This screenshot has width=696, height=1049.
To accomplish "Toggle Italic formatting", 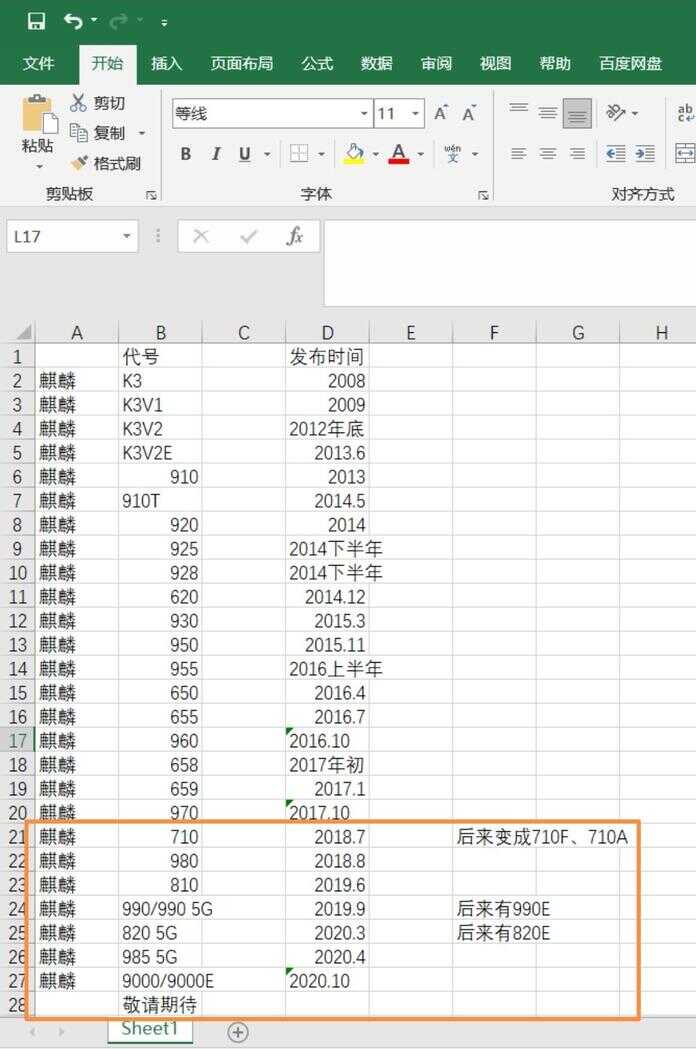I will (x=215, y=154).
